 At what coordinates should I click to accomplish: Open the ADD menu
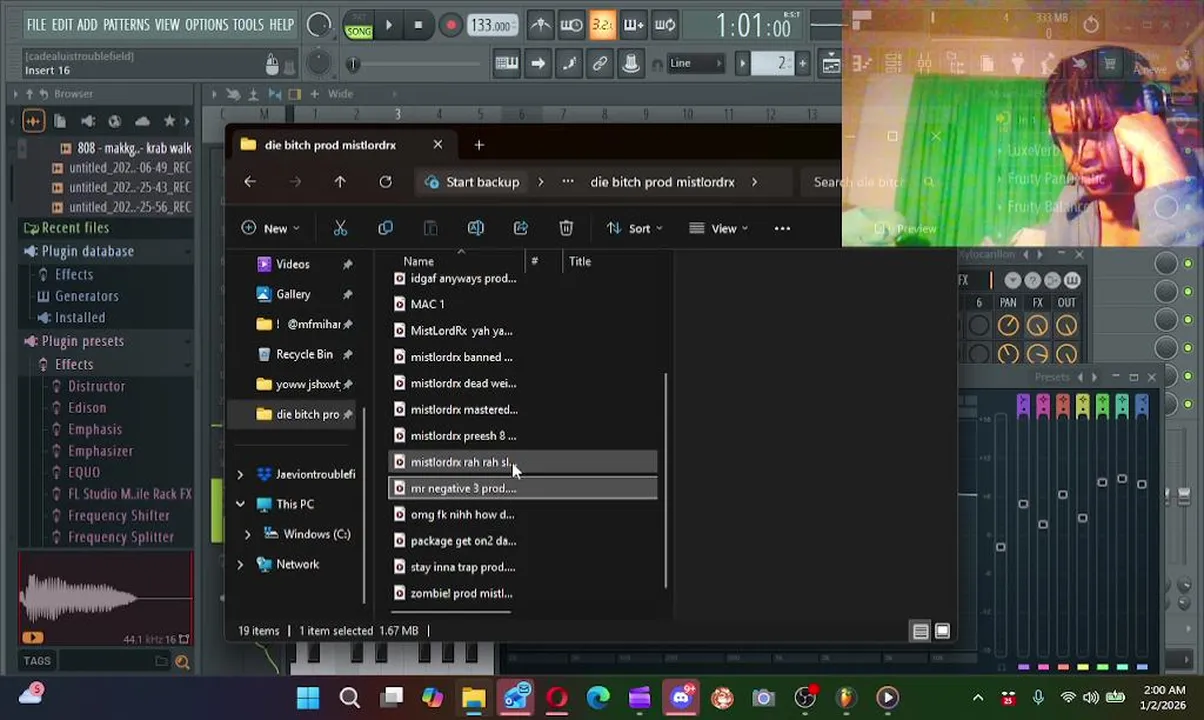(87, 24)
